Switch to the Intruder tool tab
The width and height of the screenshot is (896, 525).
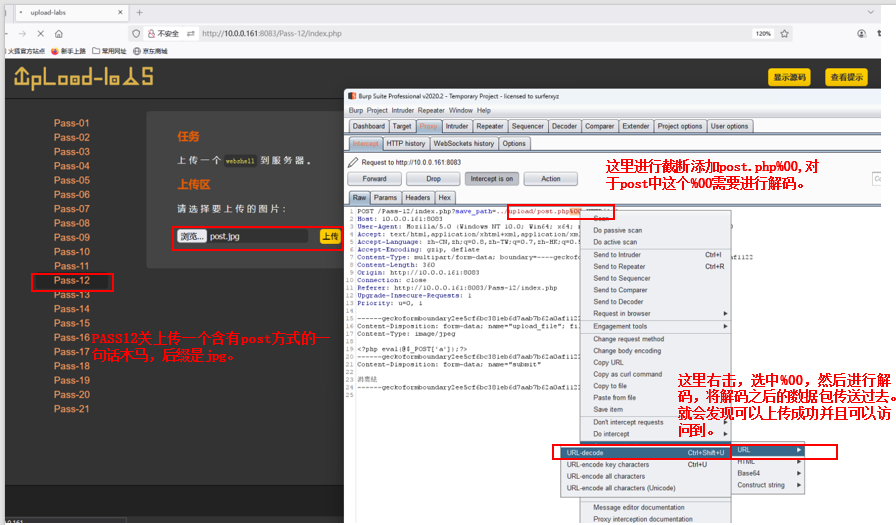pyautogui.click(x=457, y=126)
